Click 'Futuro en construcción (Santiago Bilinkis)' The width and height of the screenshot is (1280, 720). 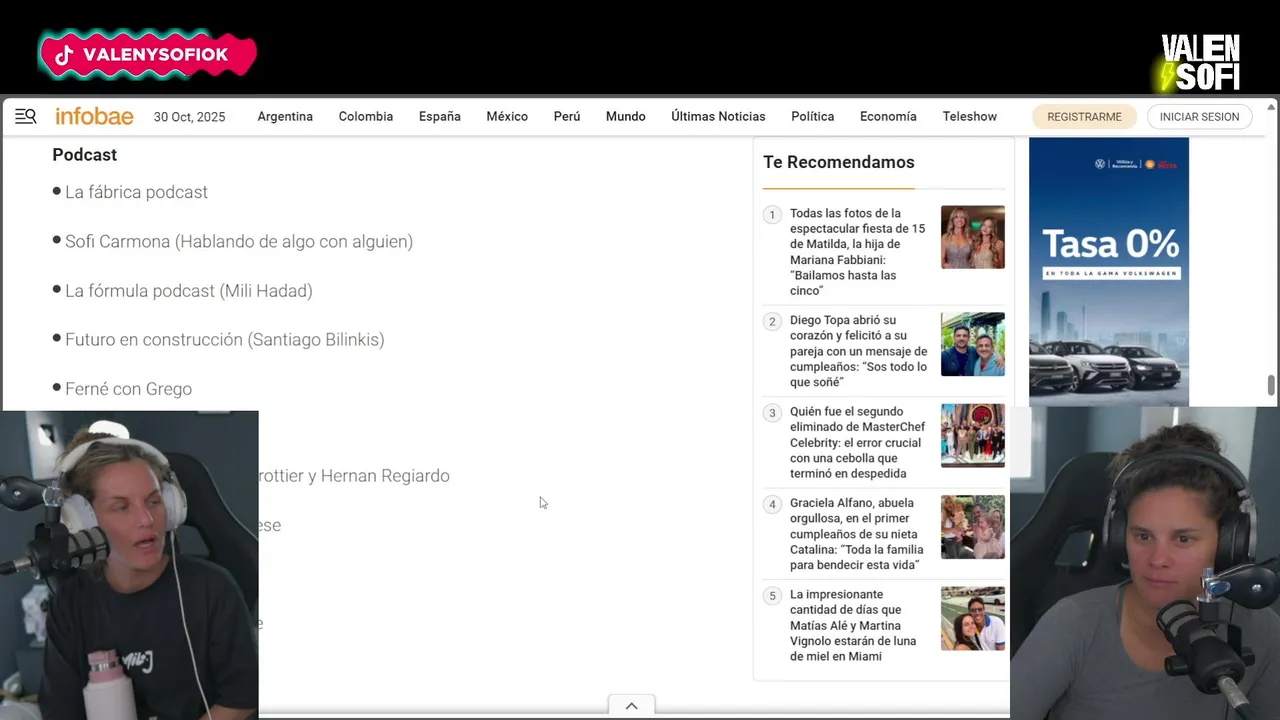coord(225,340)
